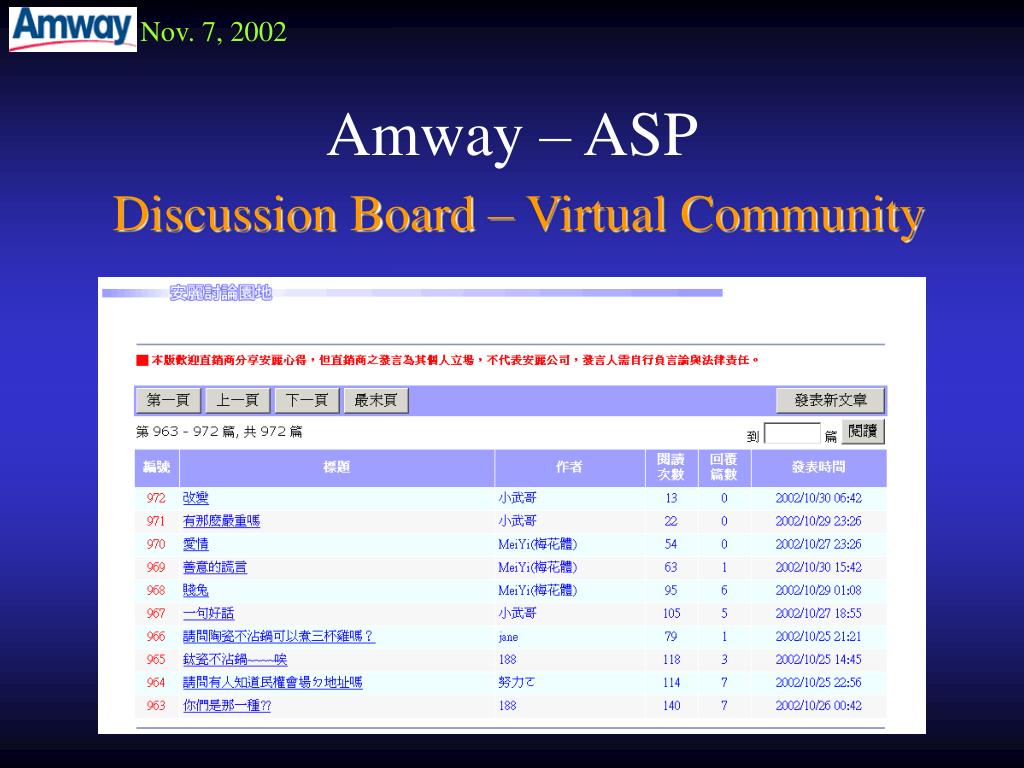Click post number 963
This screenshot has width=1024, height=768.
pyautogui.click(x=156, y=705)
